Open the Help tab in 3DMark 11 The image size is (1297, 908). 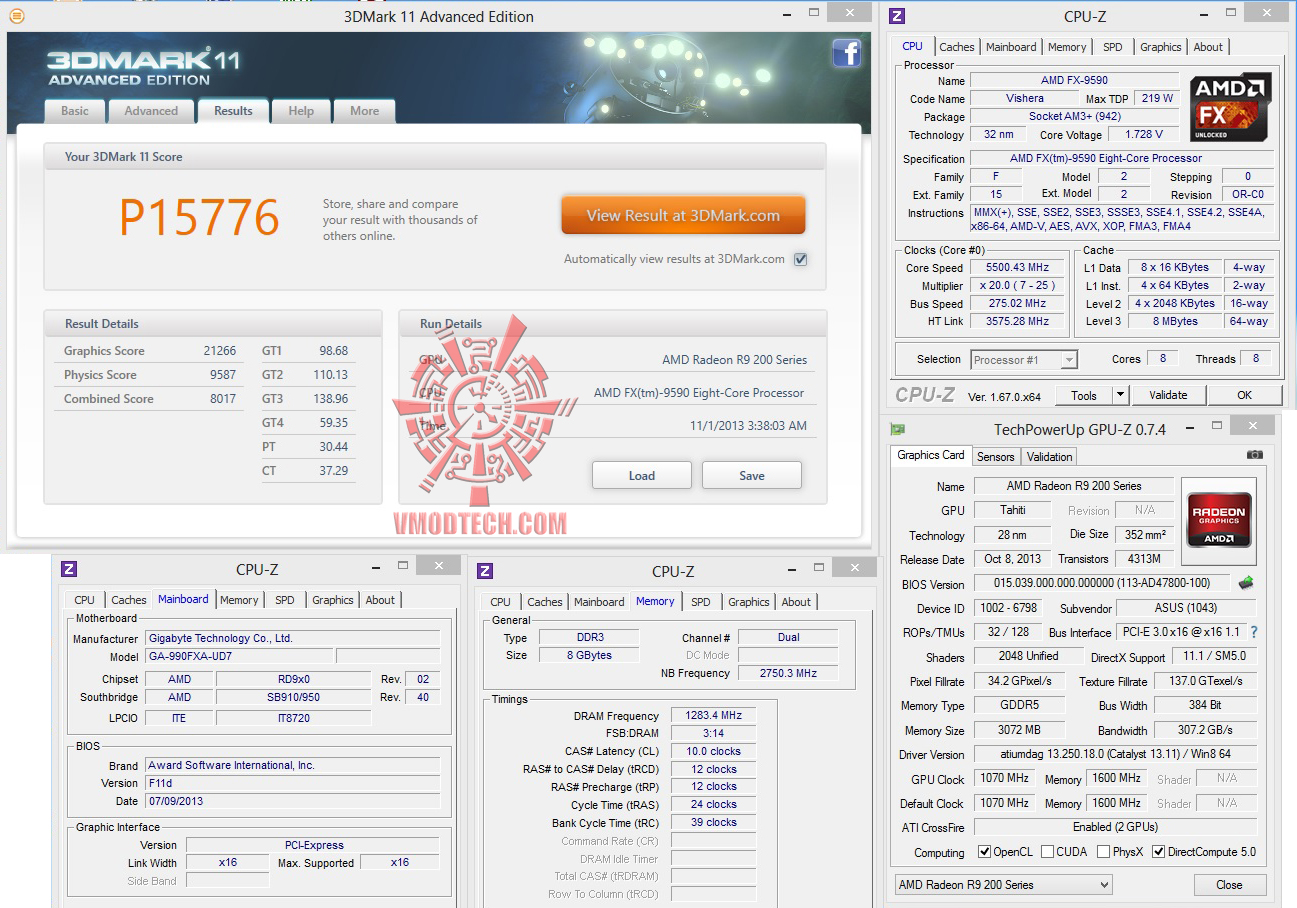click(301, 111)
